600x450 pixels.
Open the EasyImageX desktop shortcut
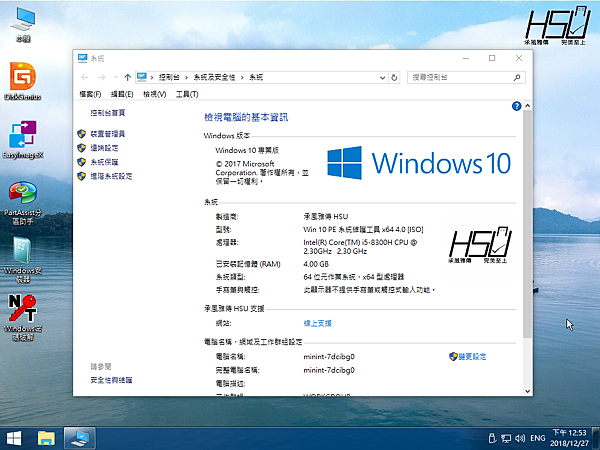23,139
